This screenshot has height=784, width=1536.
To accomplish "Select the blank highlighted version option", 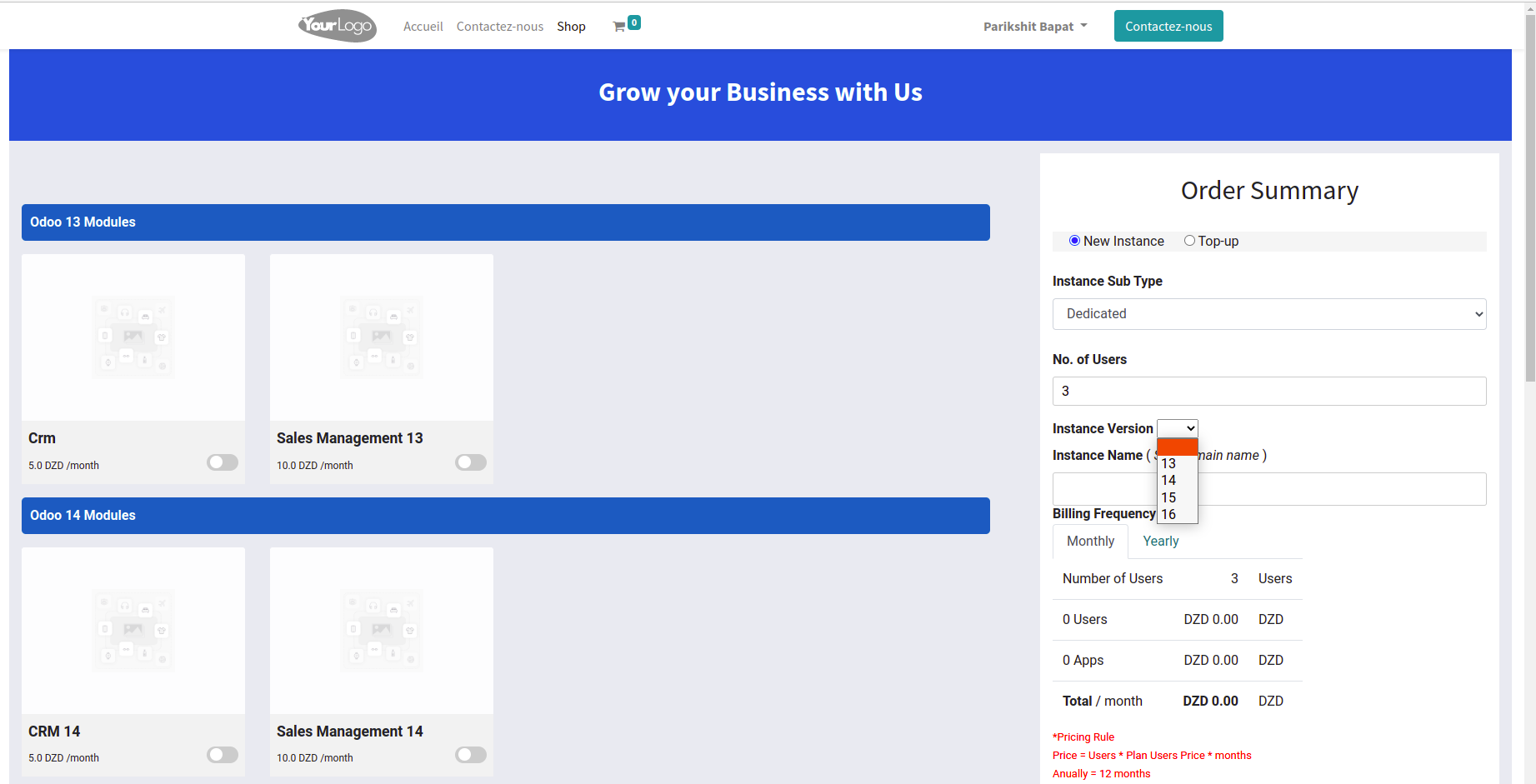I will (1178, 447).
